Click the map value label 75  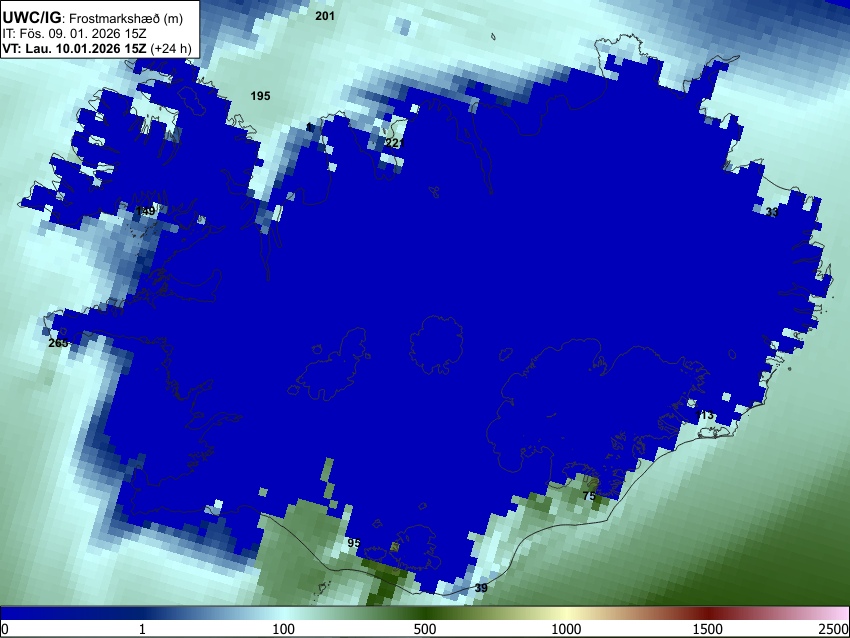coord(589,495)
